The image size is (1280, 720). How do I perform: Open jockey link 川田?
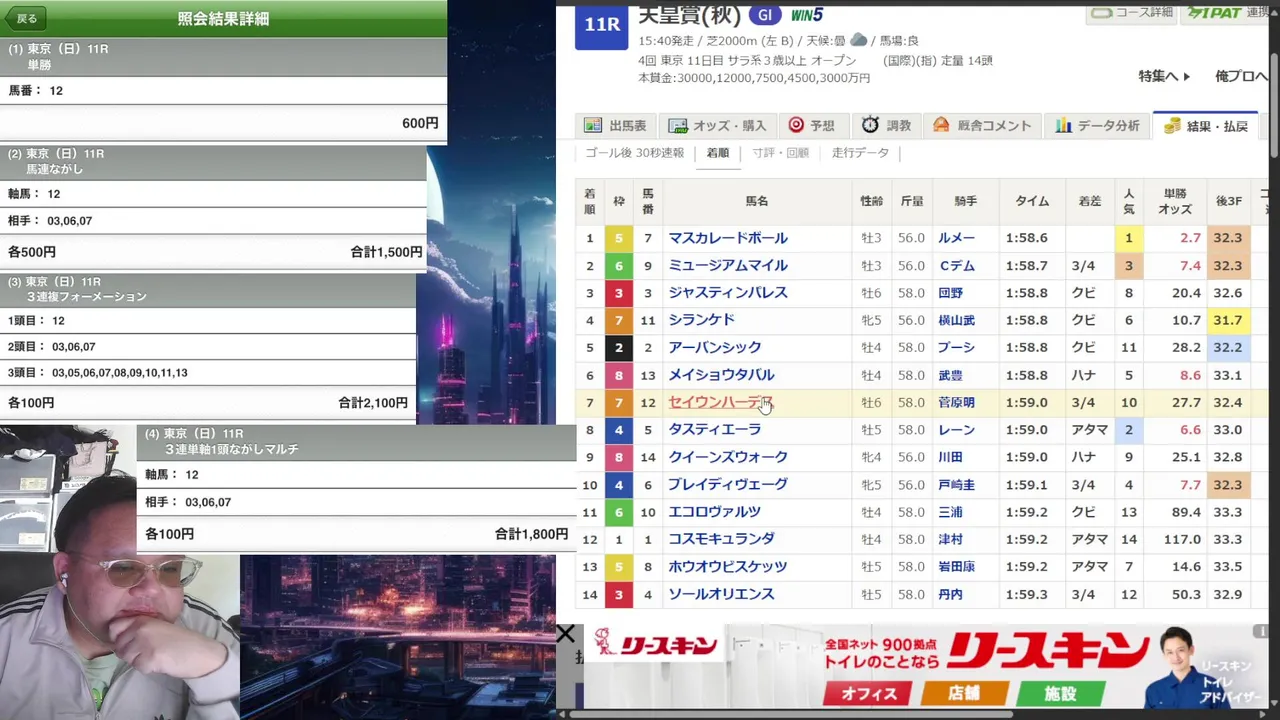[950, 457]
